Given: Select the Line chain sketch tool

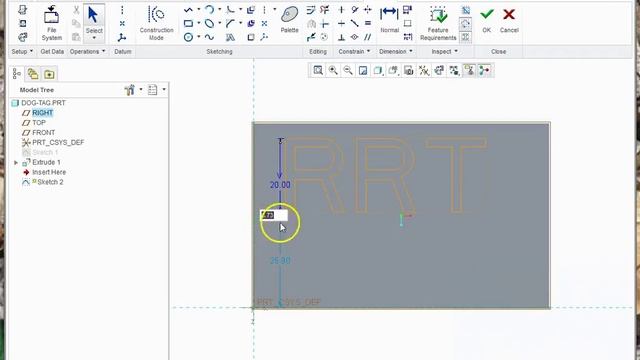Looking at the screenshot, I should pos(188,10).
